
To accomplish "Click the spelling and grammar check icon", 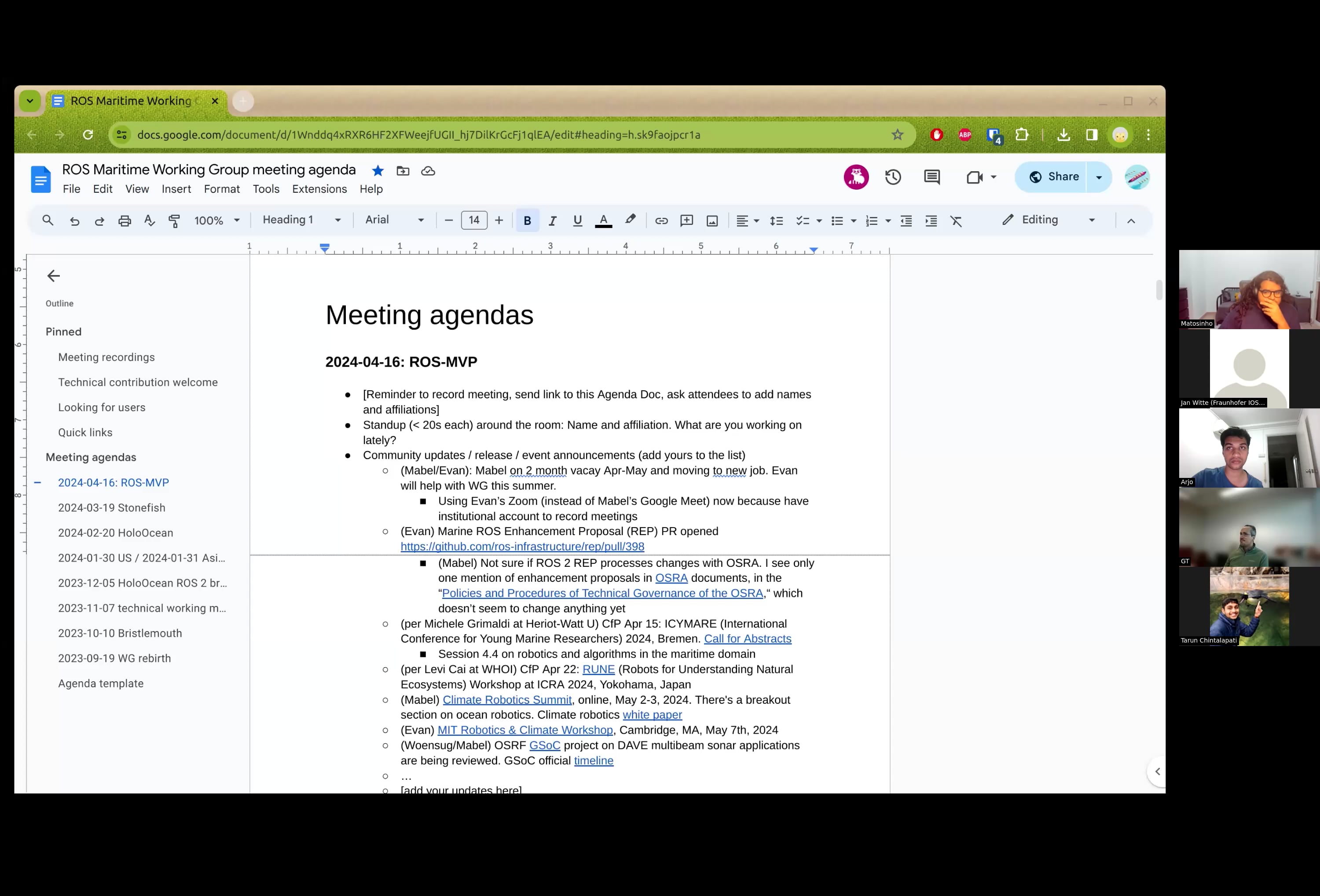I will point(150,220).
